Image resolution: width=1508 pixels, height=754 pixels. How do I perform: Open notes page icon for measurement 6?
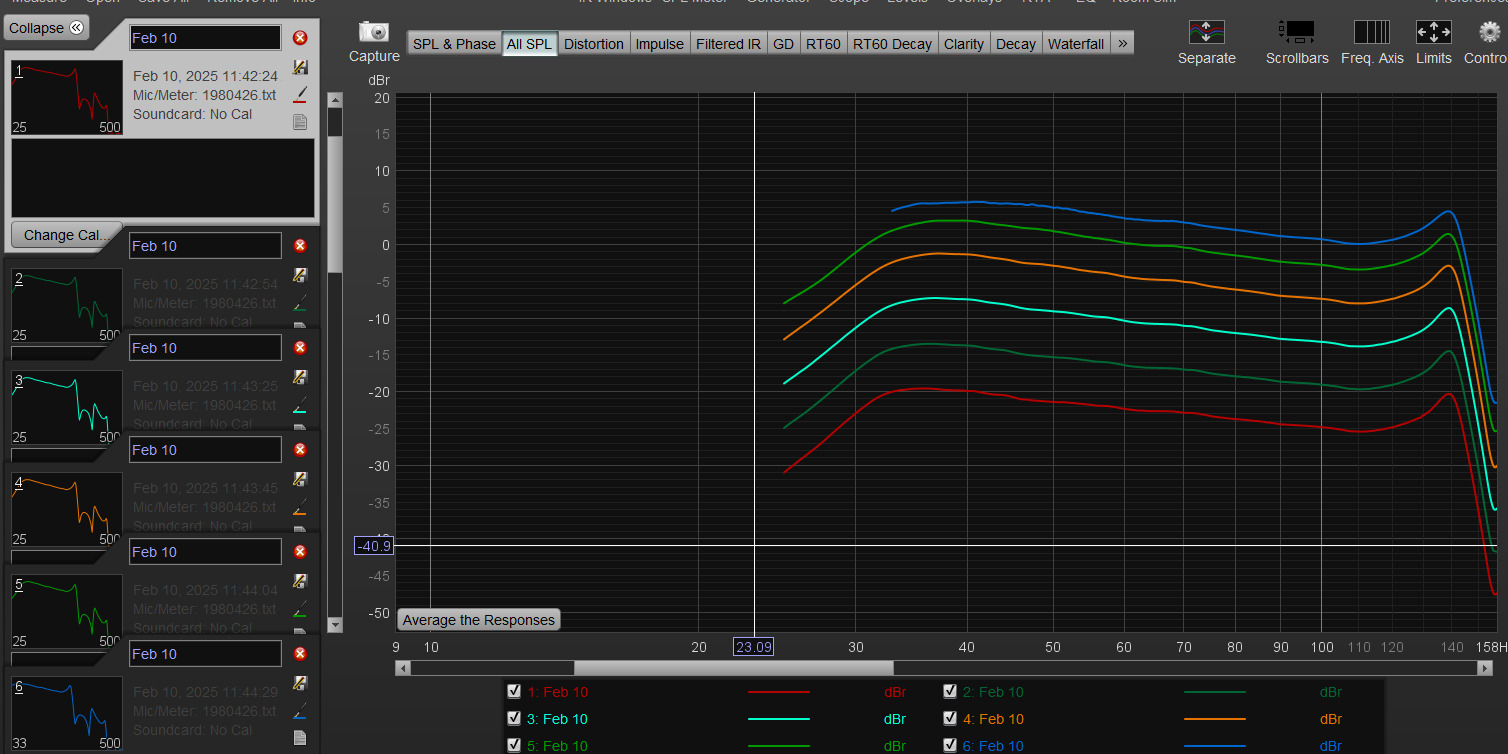[300, 738]
